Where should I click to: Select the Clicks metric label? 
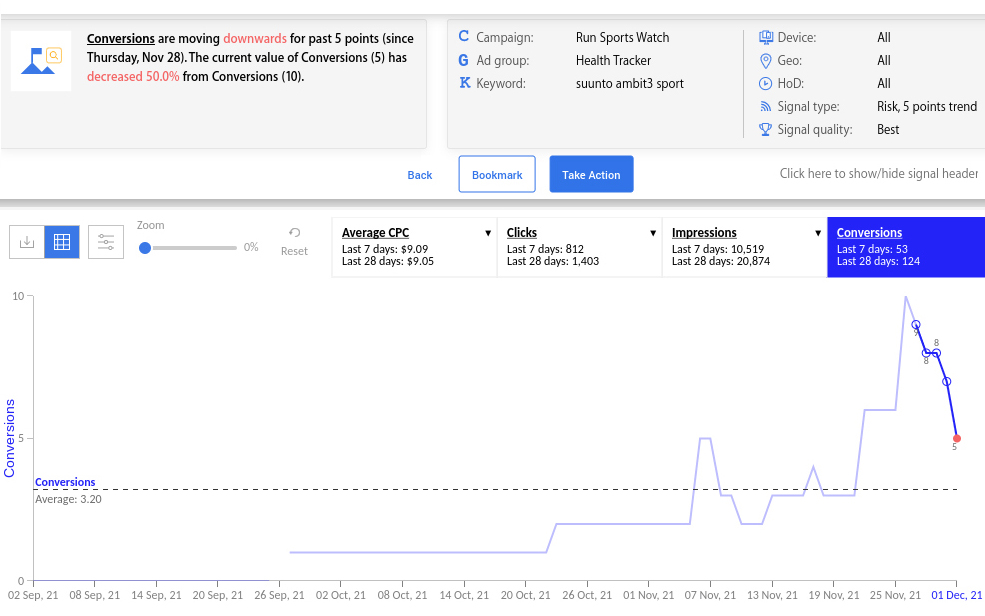pyautogui.click(x=522, y=233)
